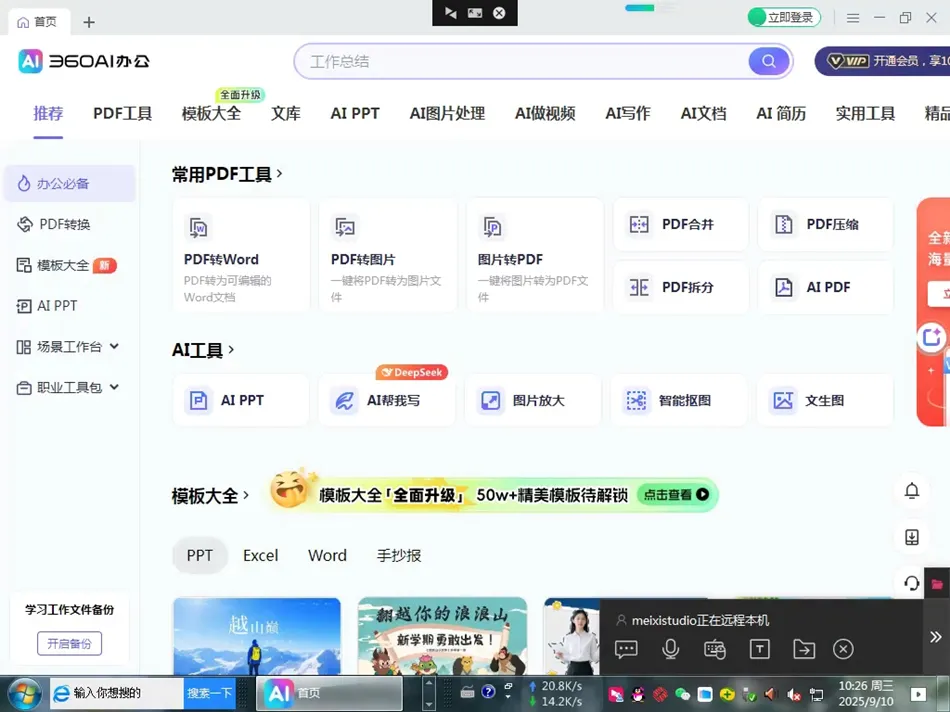
Task: Open the 实用工具 tab
Action: [865, 113]
